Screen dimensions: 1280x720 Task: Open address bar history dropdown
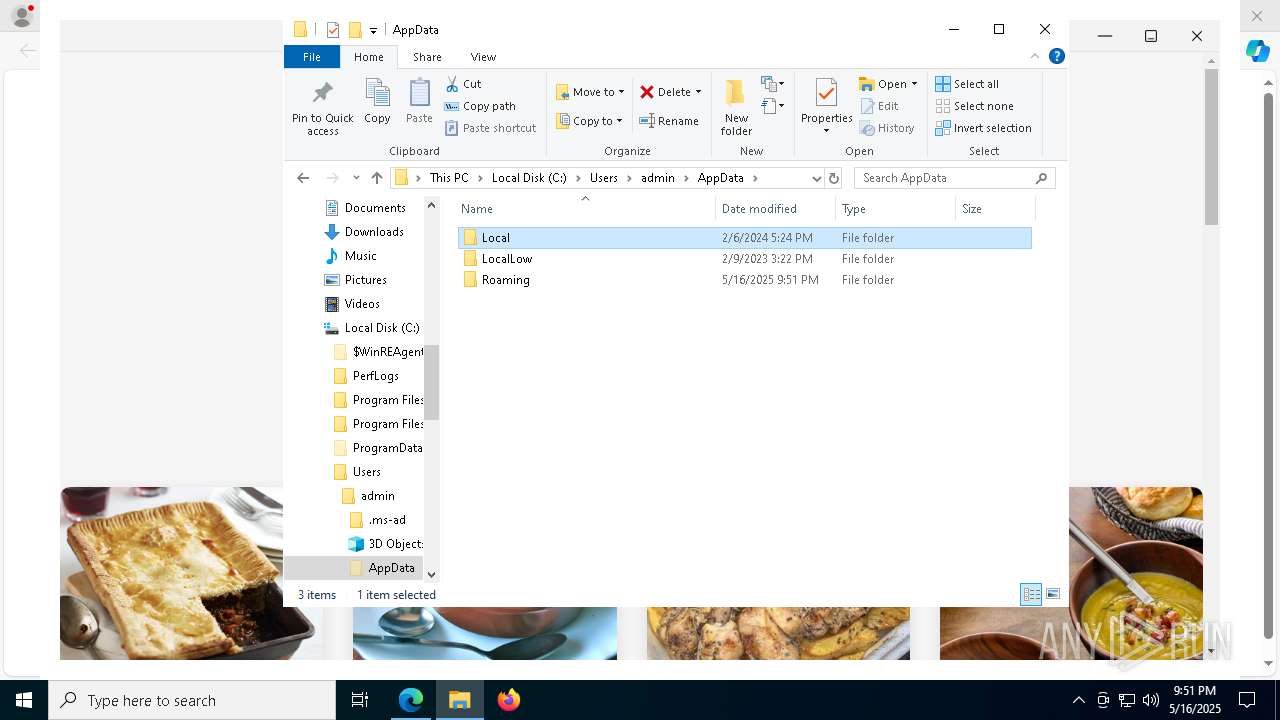coord(816,178)
